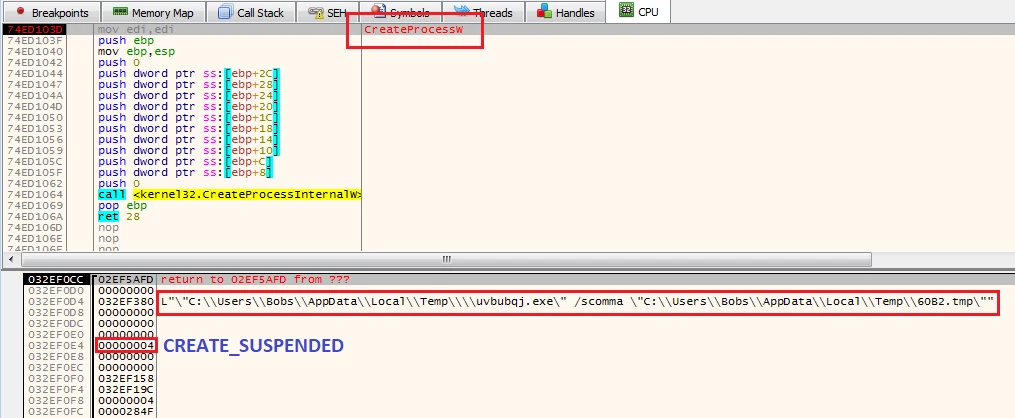Select the 'ret 28' instruction

click(x=118, y=217)
